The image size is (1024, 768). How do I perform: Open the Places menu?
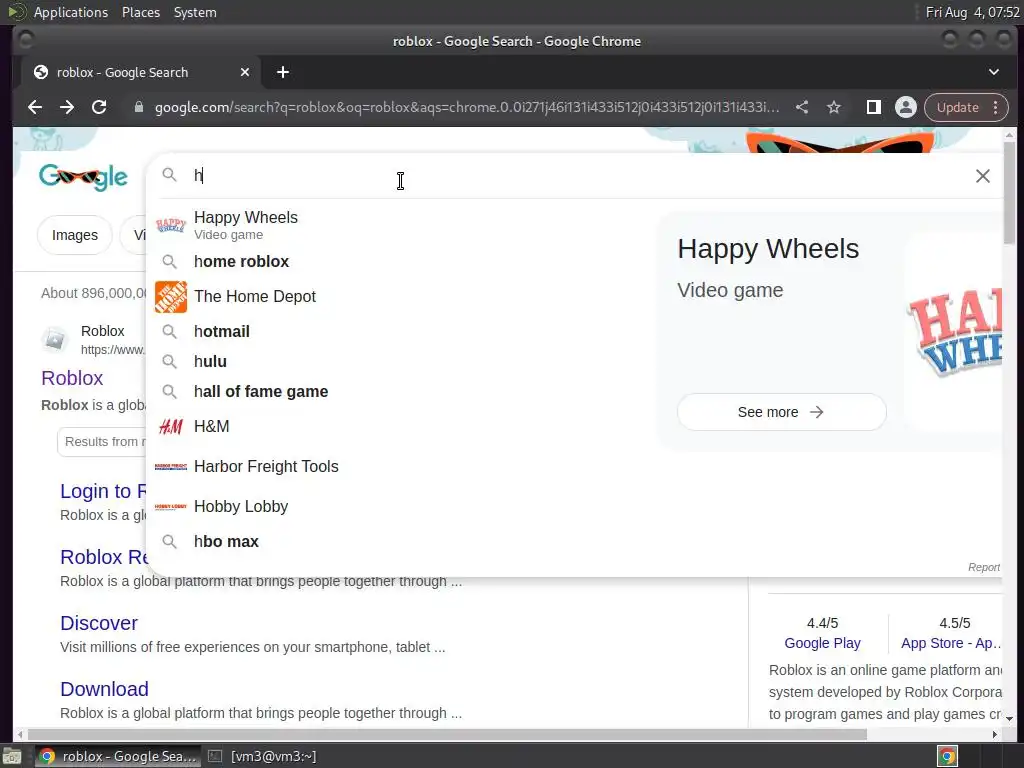(140, 12)
